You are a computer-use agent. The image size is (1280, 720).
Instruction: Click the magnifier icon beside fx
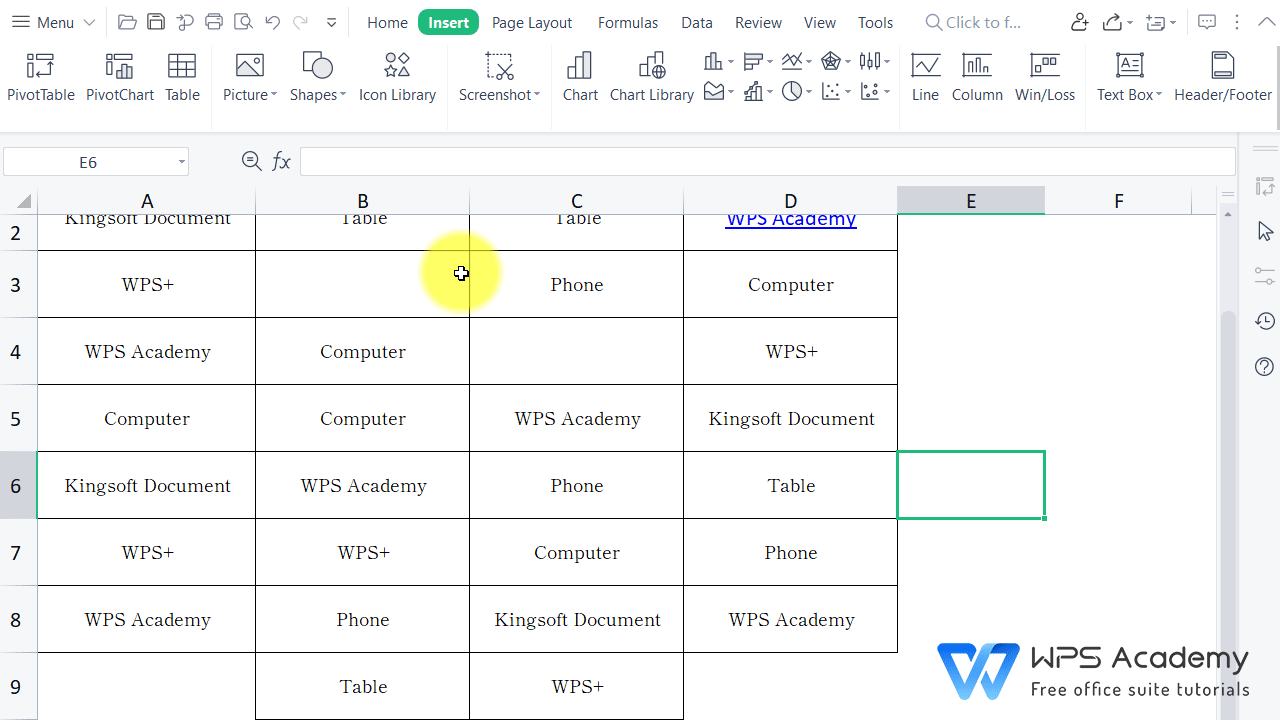click(251, 161)
